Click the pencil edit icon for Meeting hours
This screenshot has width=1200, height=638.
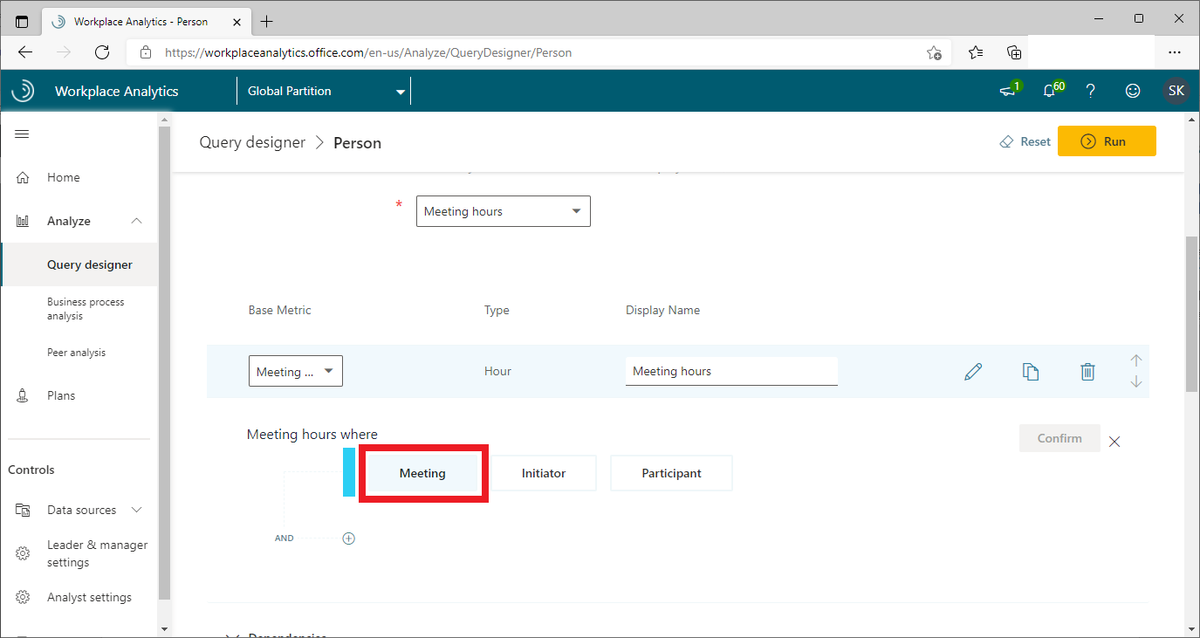pos(973,371)
